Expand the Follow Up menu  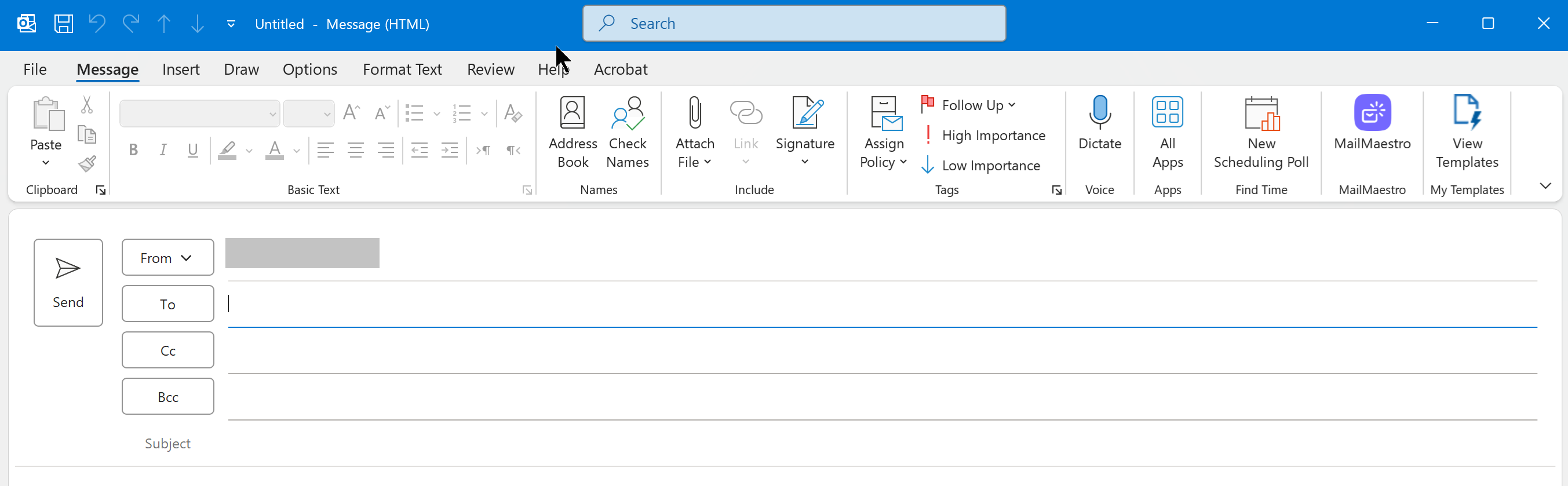coord(968,105)
